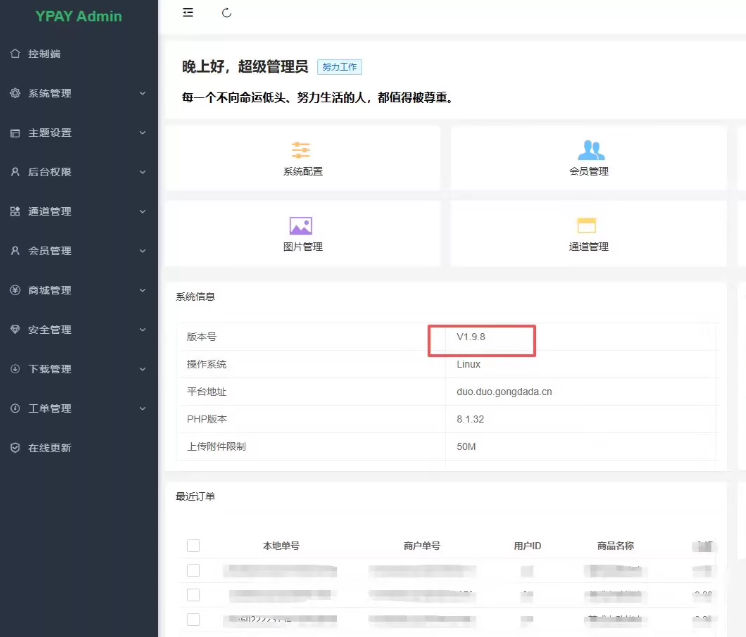Click the refresh page icon
The width and height of the screenshot is (746, 637).
pos(226,13)
